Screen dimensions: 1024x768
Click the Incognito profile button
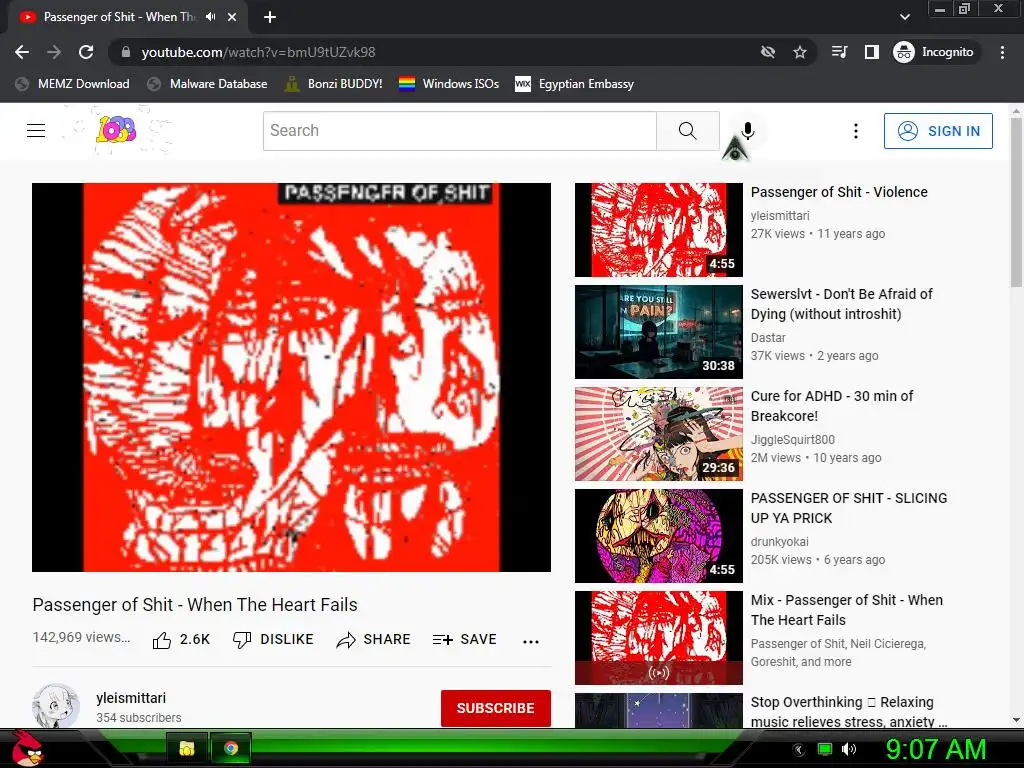pos(934,52)
